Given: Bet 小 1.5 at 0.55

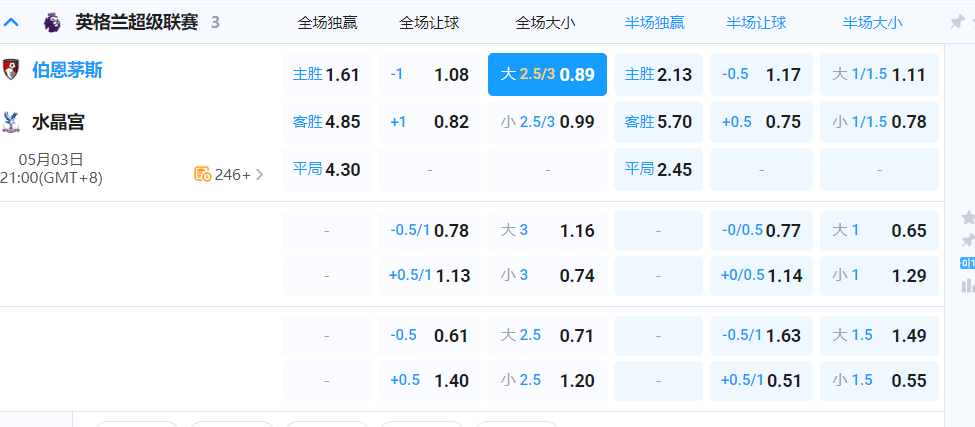Looking at the screenshot, I should pos(879,380).
